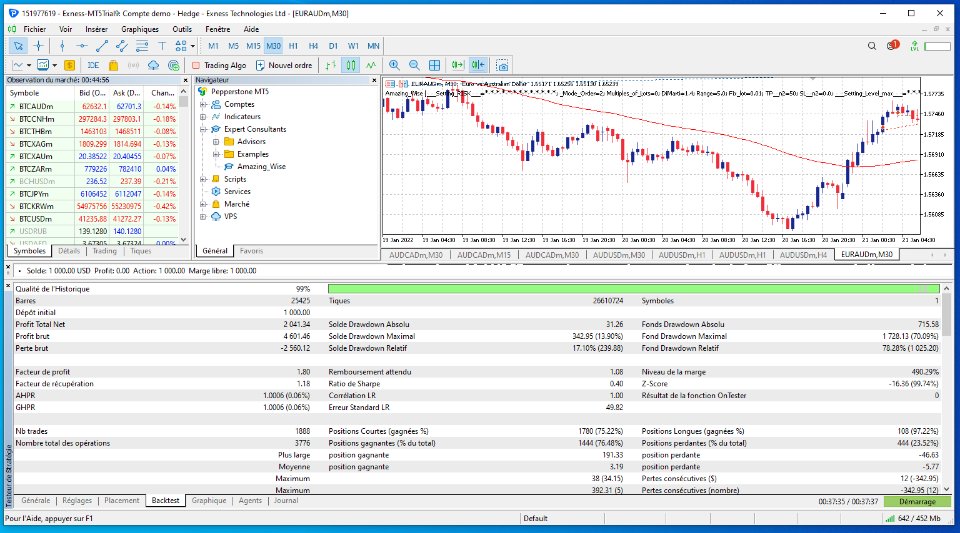Select Amazing_Wise expert advisor

point(261,166)
